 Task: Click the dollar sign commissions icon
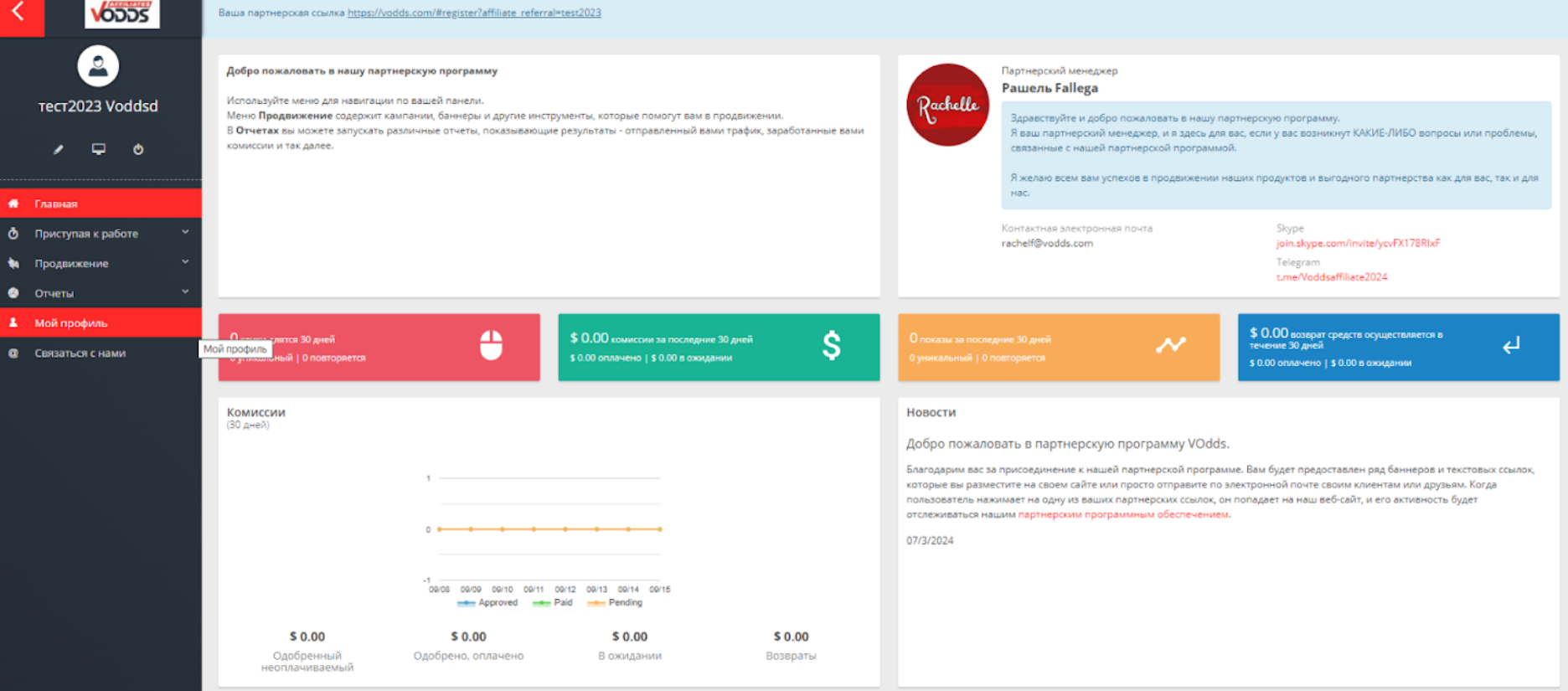(831, 345)
